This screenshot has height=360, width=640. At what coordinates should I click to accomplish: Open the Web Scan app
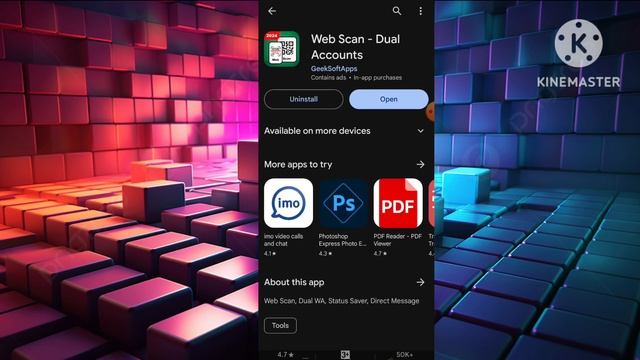pos(389,99)
